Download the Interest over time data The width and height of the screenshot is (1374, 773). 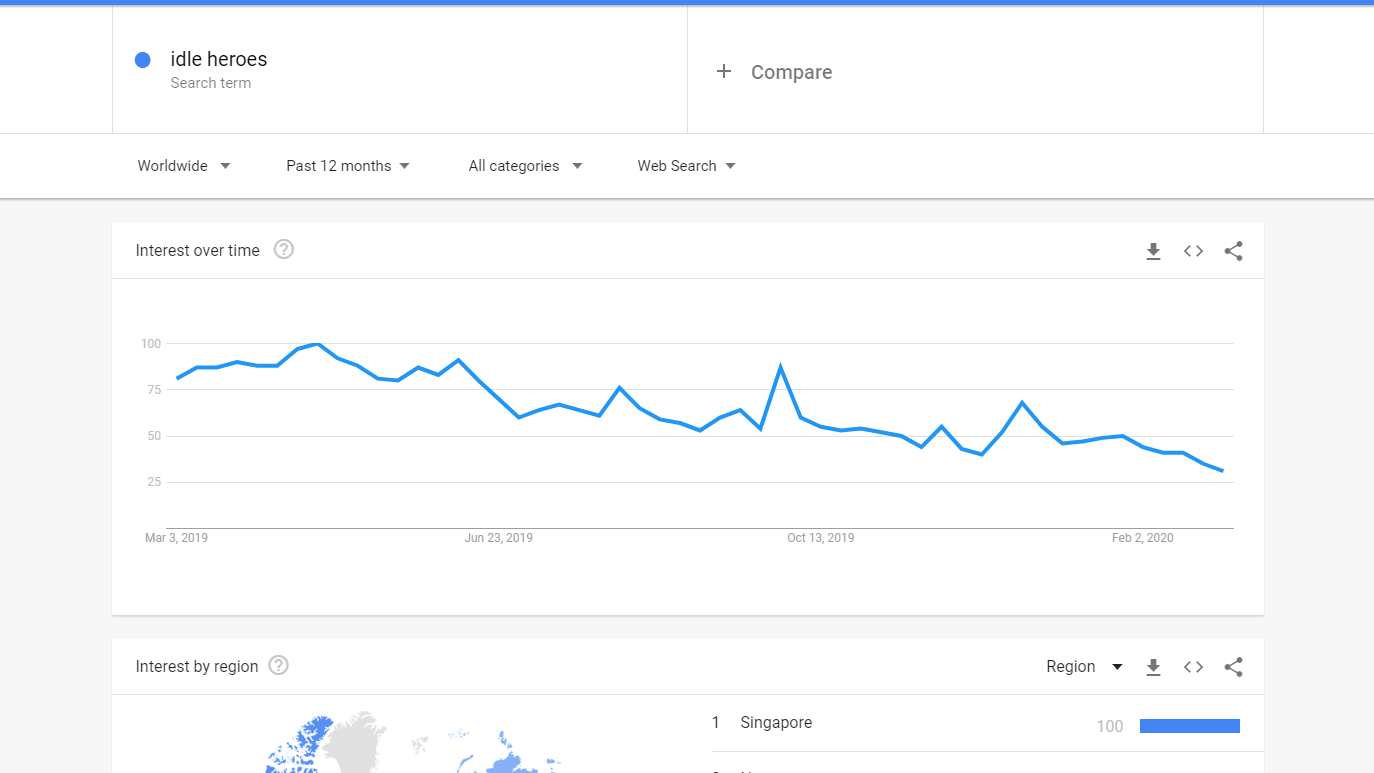(x=1153, y=251)
